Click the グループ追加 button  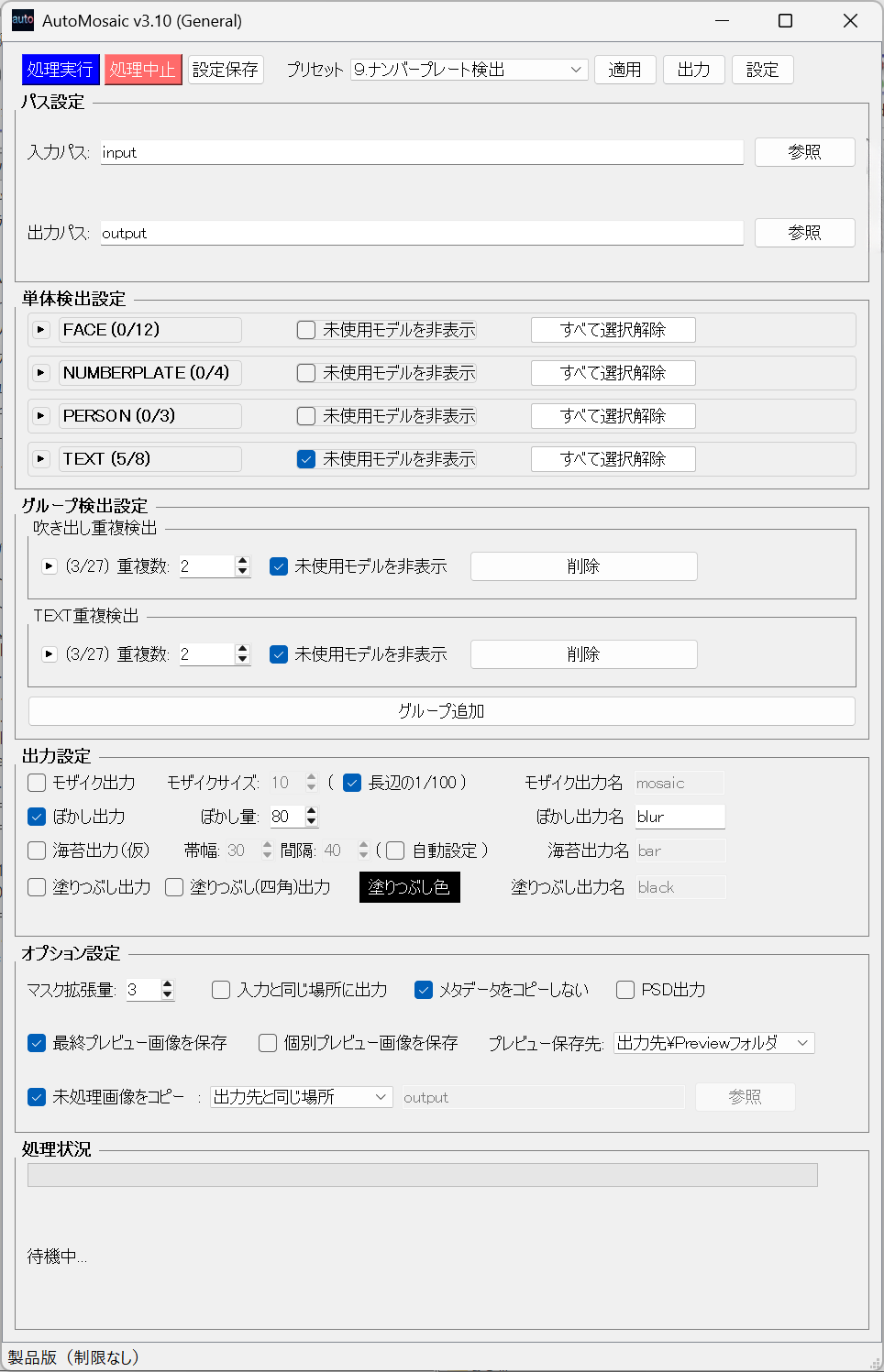tap(441, 711)
